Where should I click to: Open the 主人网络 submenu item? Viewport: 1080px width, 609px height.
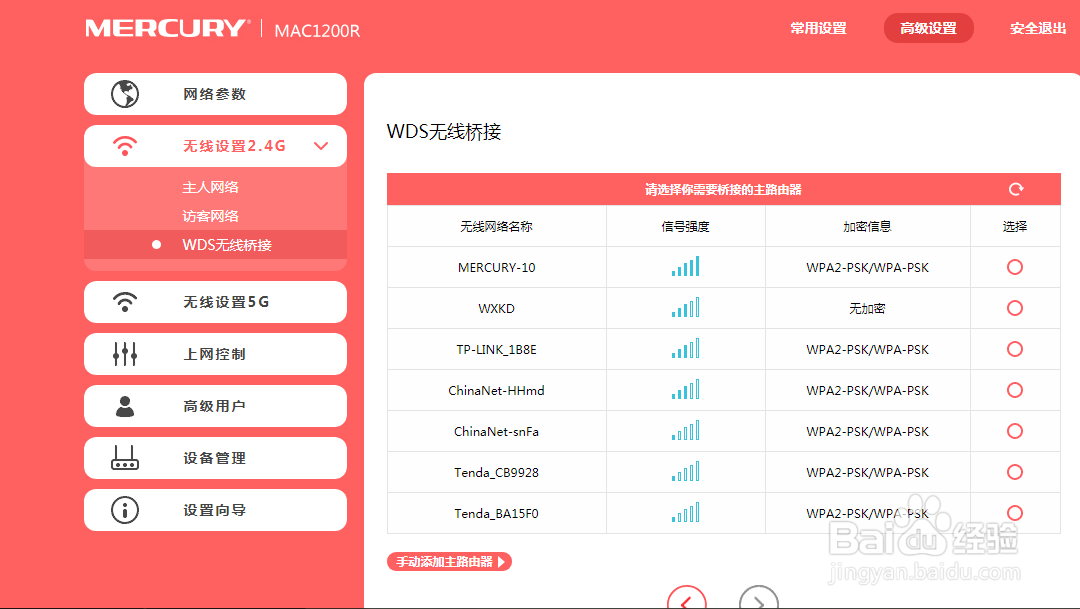point(211,187)
